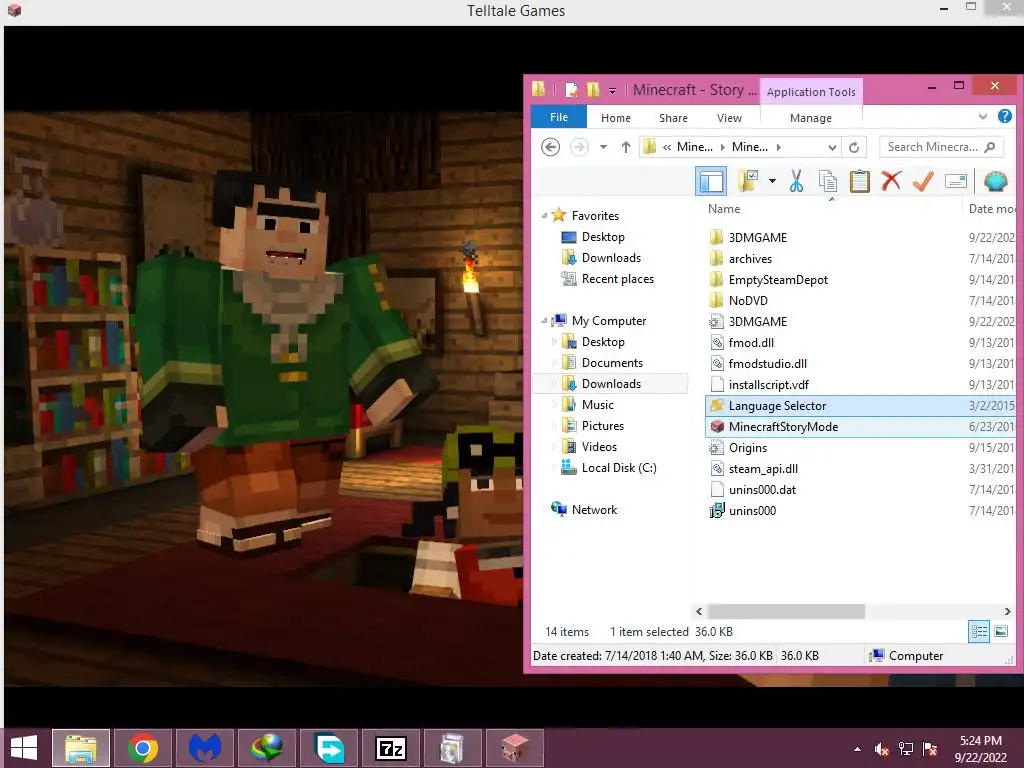Image resolution: width=1024 pixels, height=768 pixels.
Task: Open File Explorer taskbar icon
Action: (81, 748)
